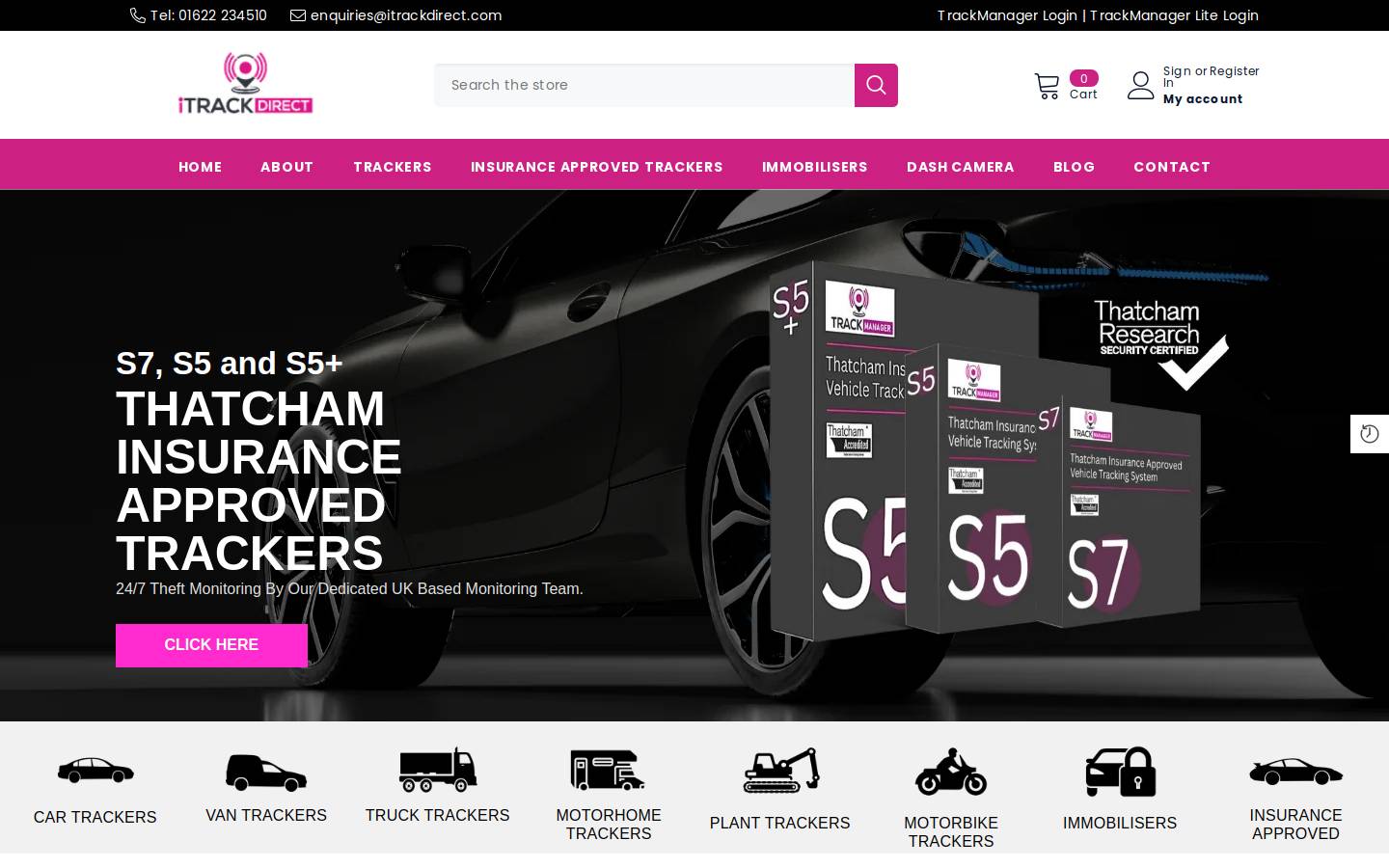
Task: Open the recently viewed clock icon
Action: (1370, 434)
